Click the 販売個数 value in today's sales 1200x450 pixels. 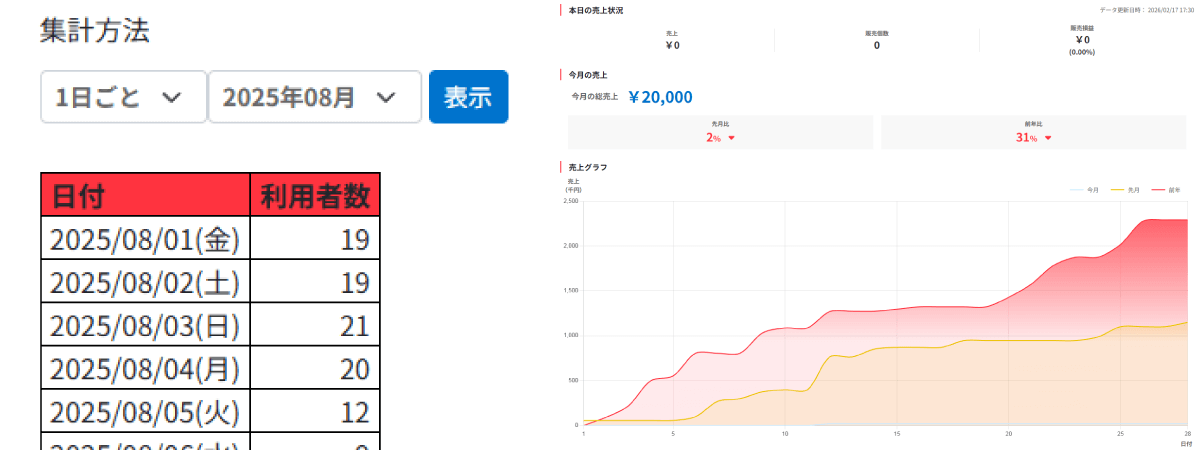(x=877, y=45)
